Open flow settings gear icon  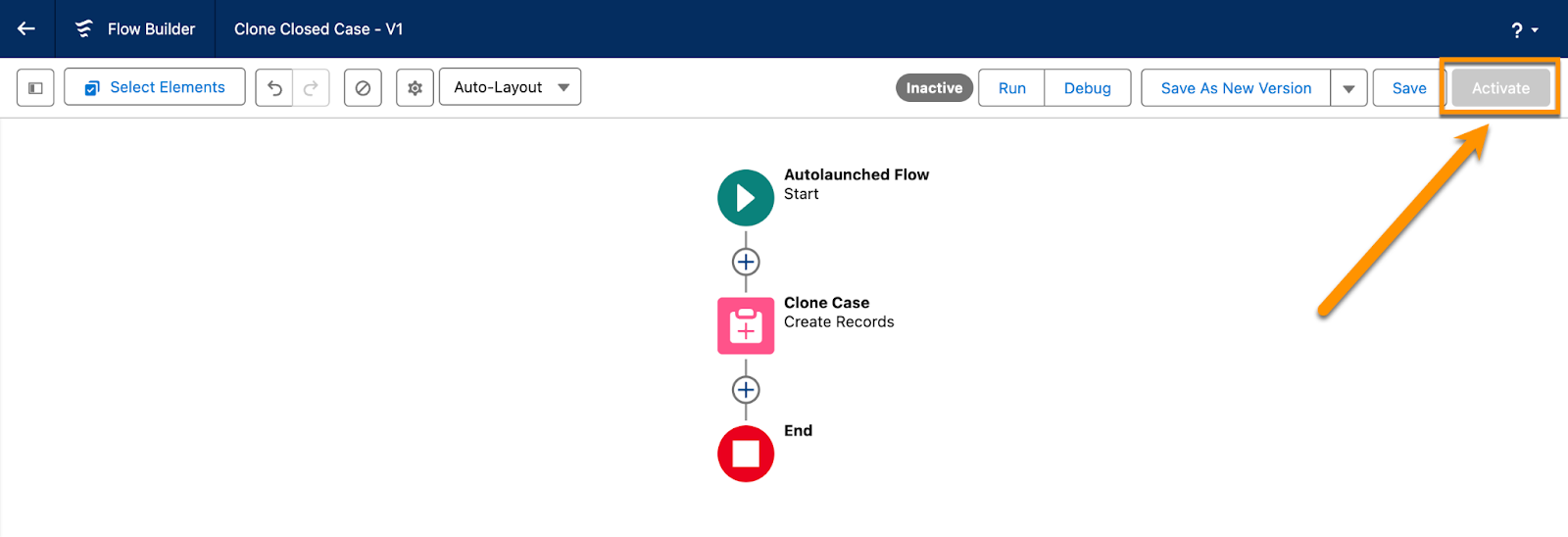pos(415,87)
